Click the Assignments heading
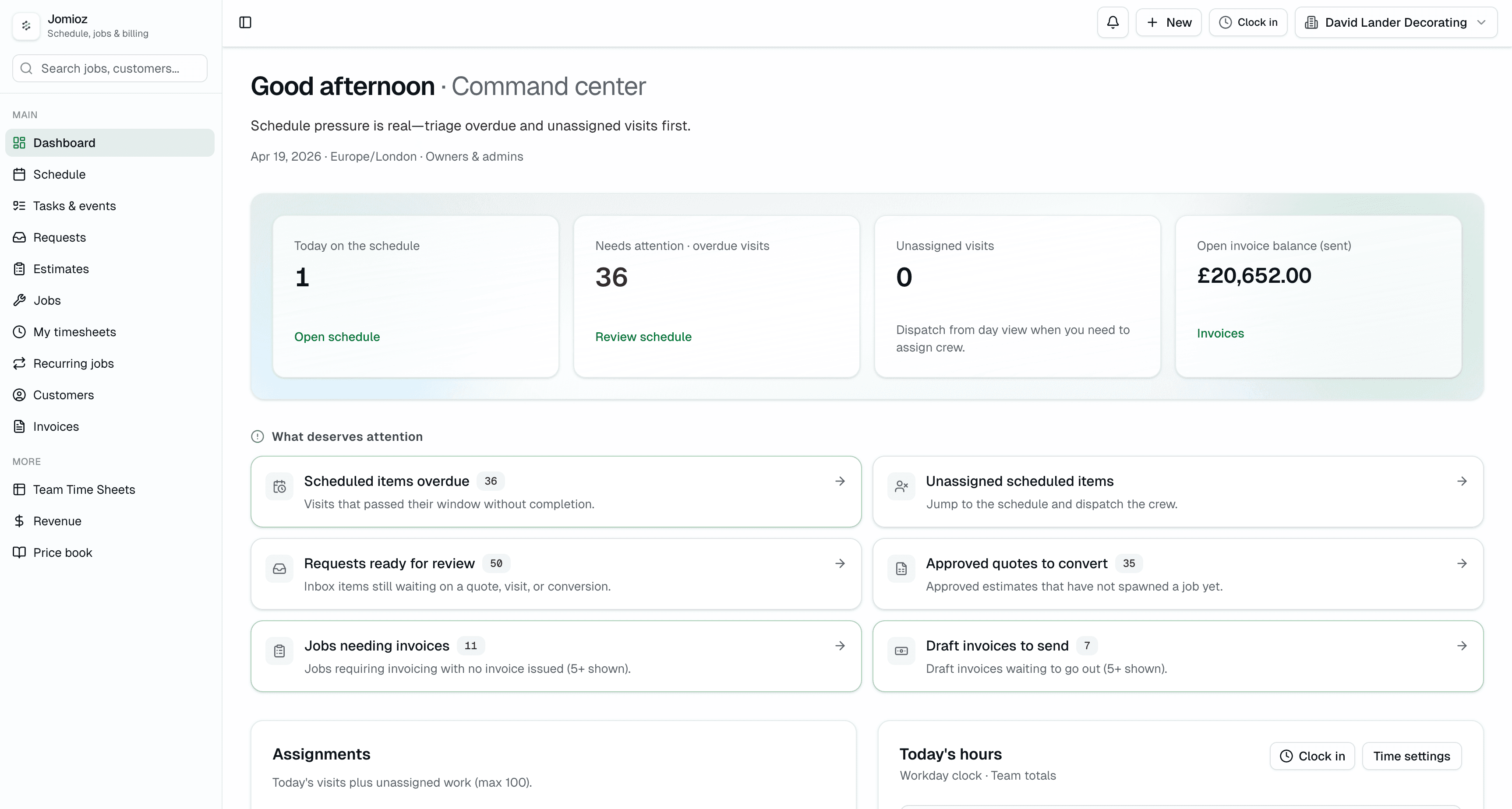Screen dimensions: 1512x809 (321, 754)
